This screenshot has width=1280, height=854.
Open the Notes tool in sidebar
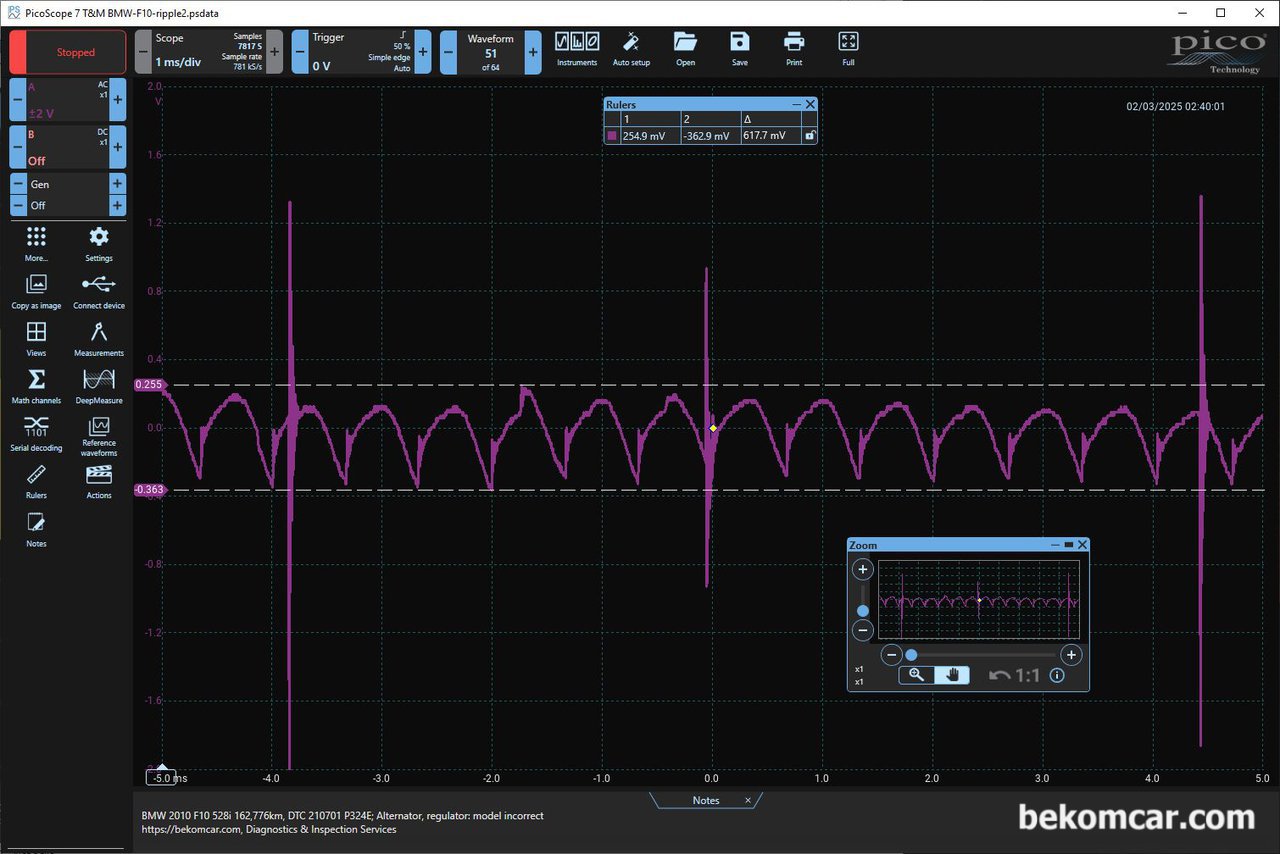pos(36,529)
